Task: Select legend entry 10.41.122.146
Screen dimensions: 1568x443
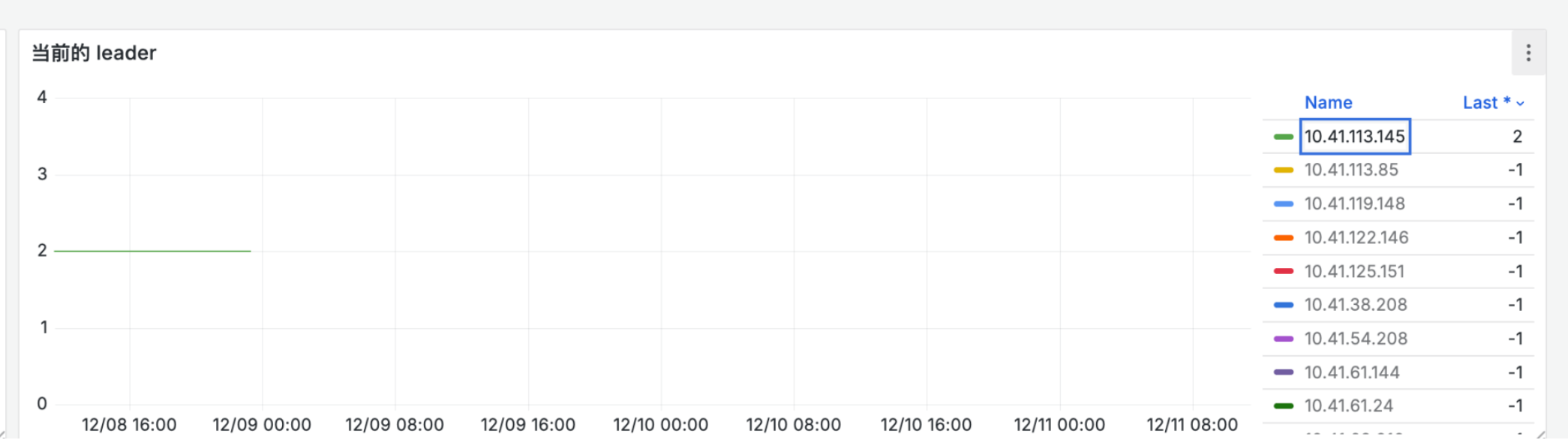Action: 1356,238
